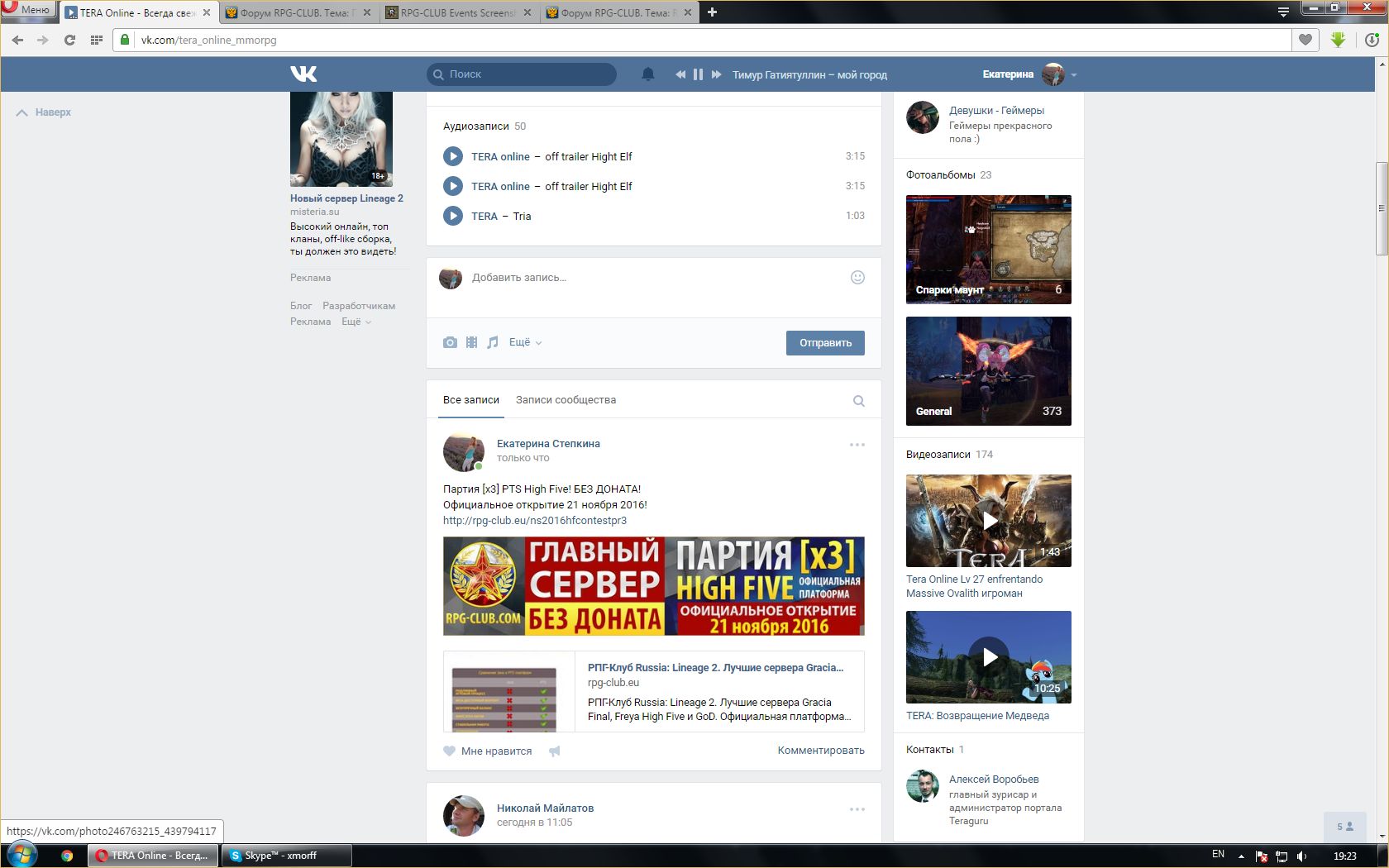Open the Opera Меню button
The height and width of the screenshot is (868, 1389).
click(x=27, y=10)
